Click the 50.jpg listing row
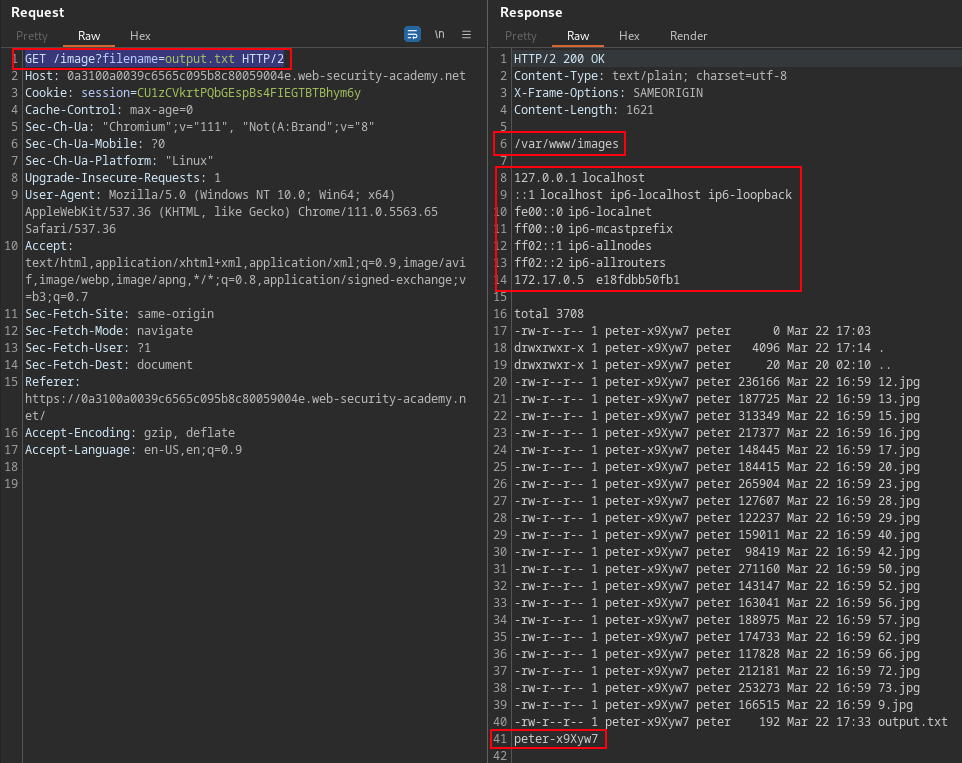 [717, 569]
